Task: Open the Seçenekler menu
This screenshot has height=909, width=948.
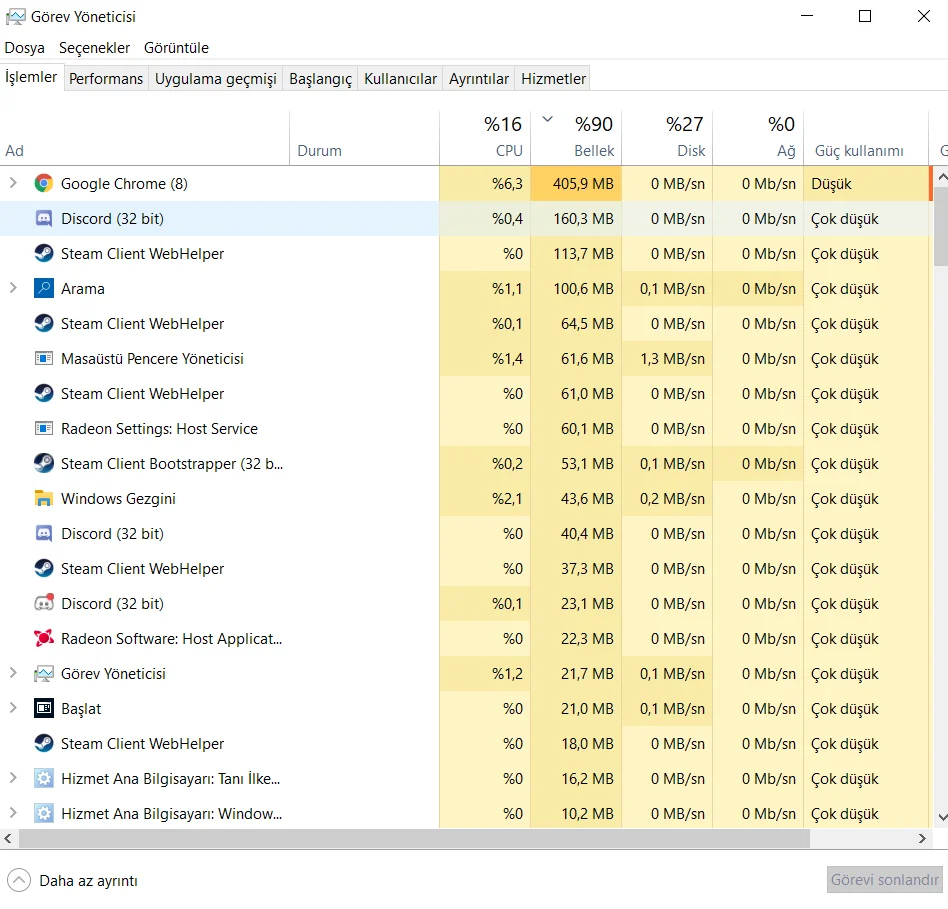Action: [x=94, y=47]
